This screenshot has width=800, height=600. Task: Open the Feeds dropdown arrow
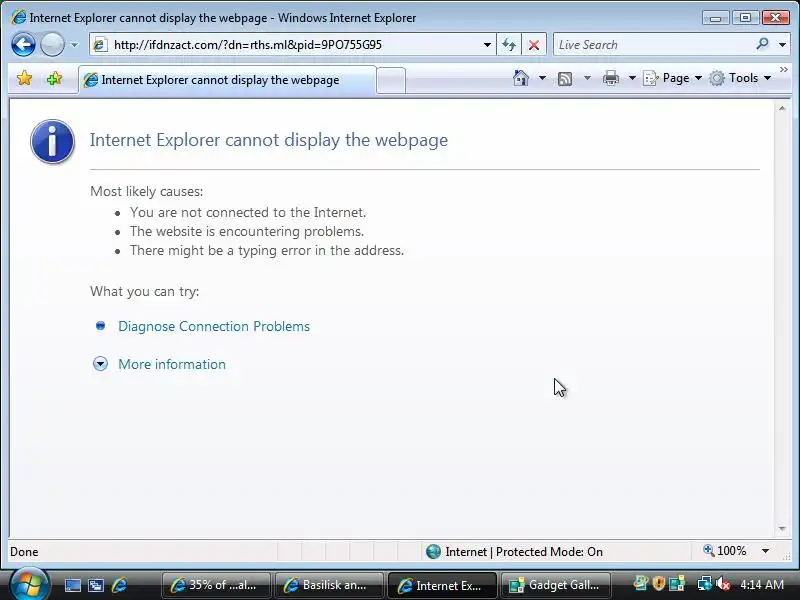[x=587, y=78]
